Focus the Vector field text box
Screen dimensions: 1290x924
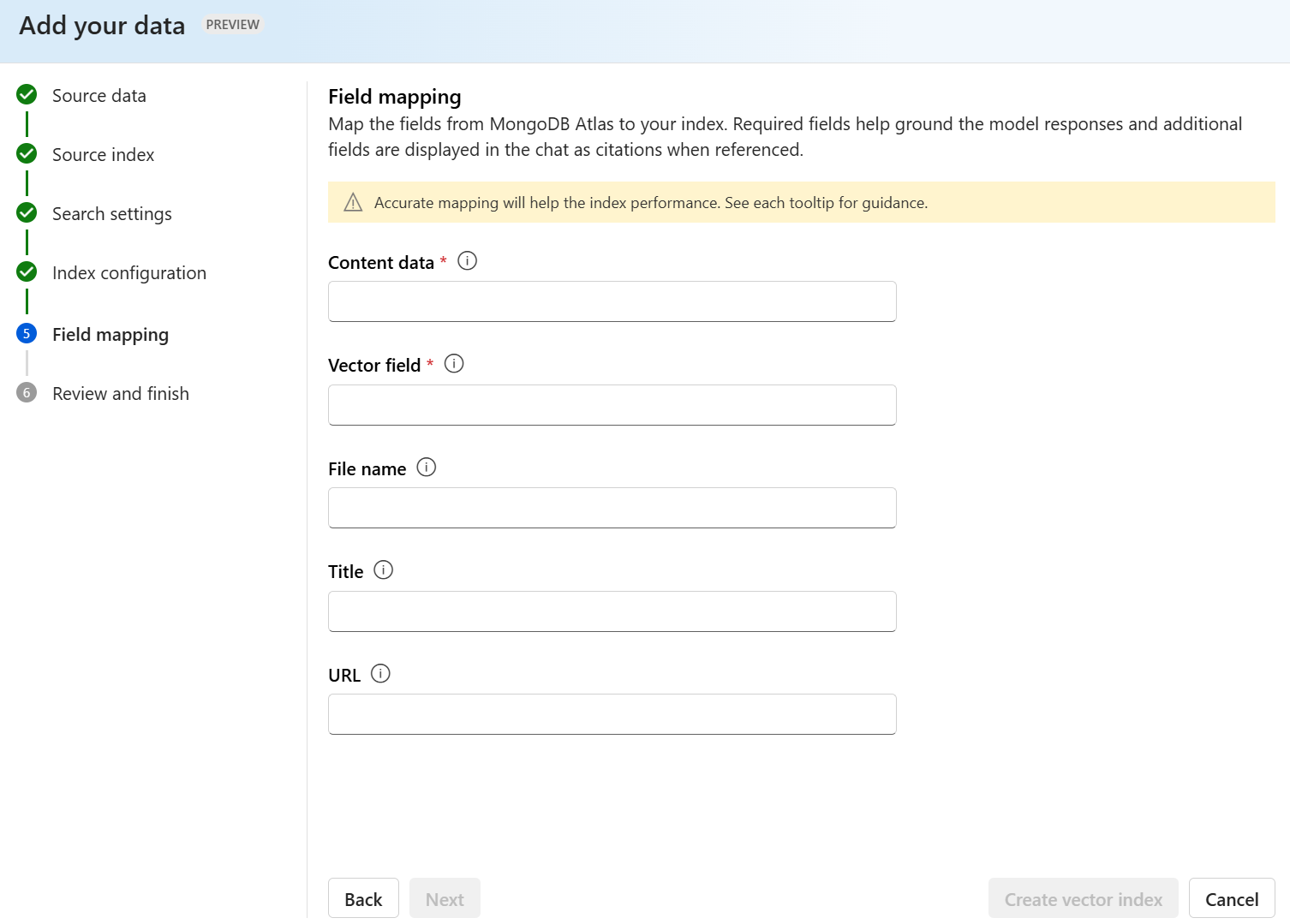click(x=612, y=405)
